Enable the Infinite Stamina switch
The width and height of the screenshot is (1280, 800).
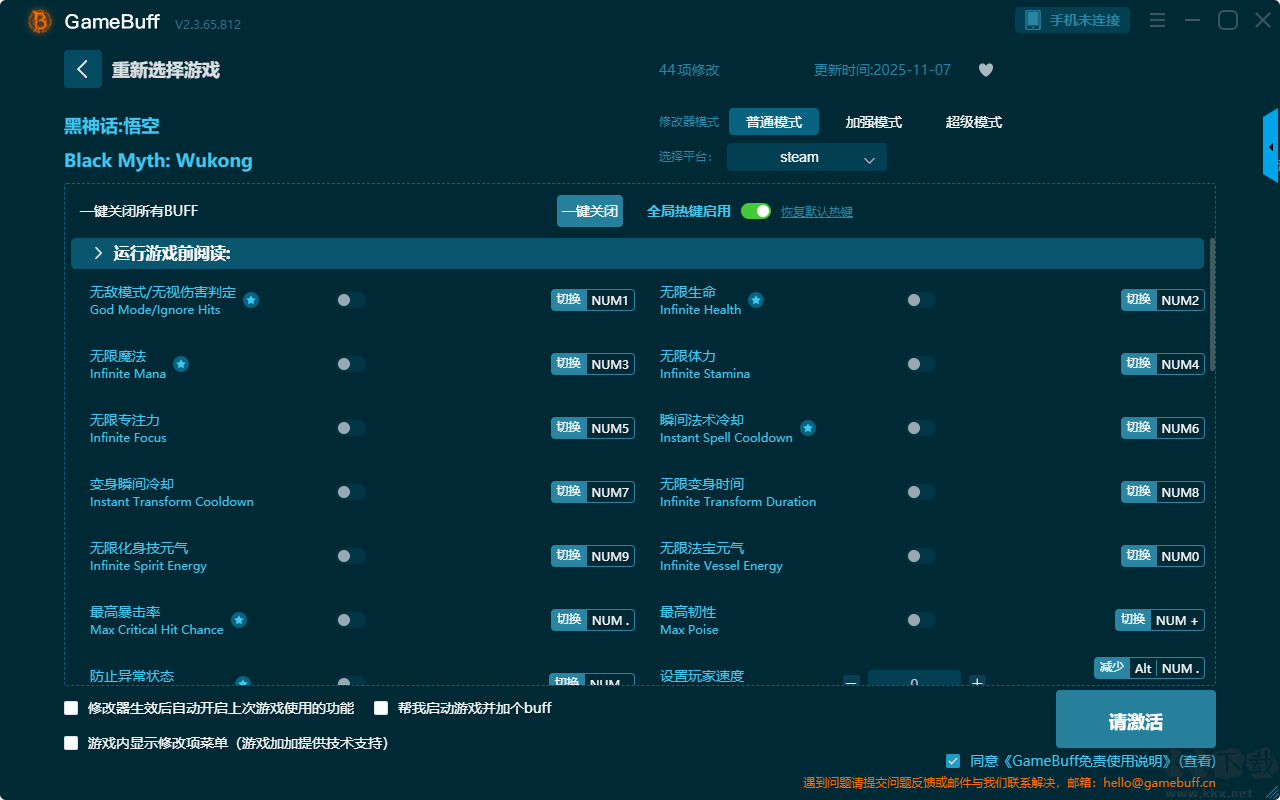click(x=921, y=364)
